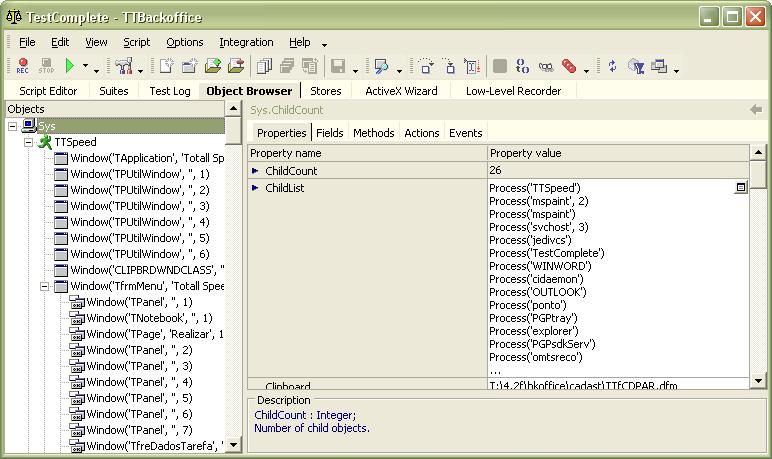
Task: Click the blue evaluate variables icon
Action: click(x=522, y=66)
